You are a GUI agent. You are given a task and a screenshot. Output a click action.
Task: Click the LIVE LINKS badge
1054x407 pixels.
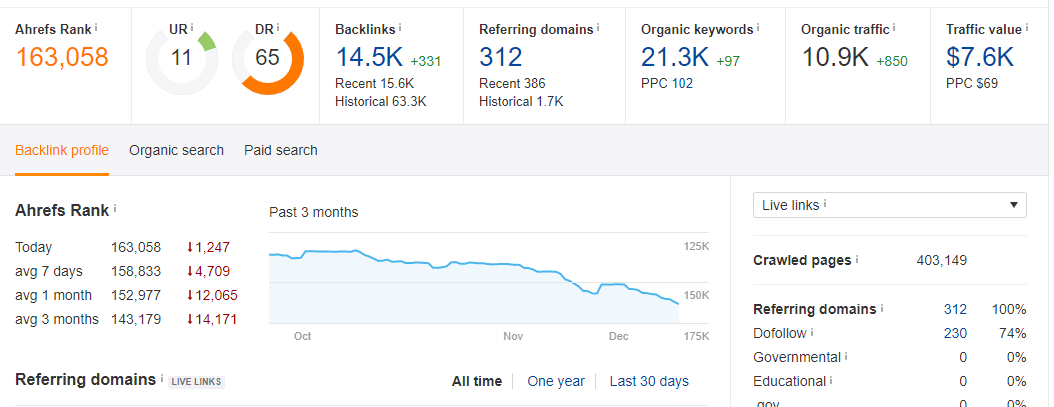coord(196,382)
